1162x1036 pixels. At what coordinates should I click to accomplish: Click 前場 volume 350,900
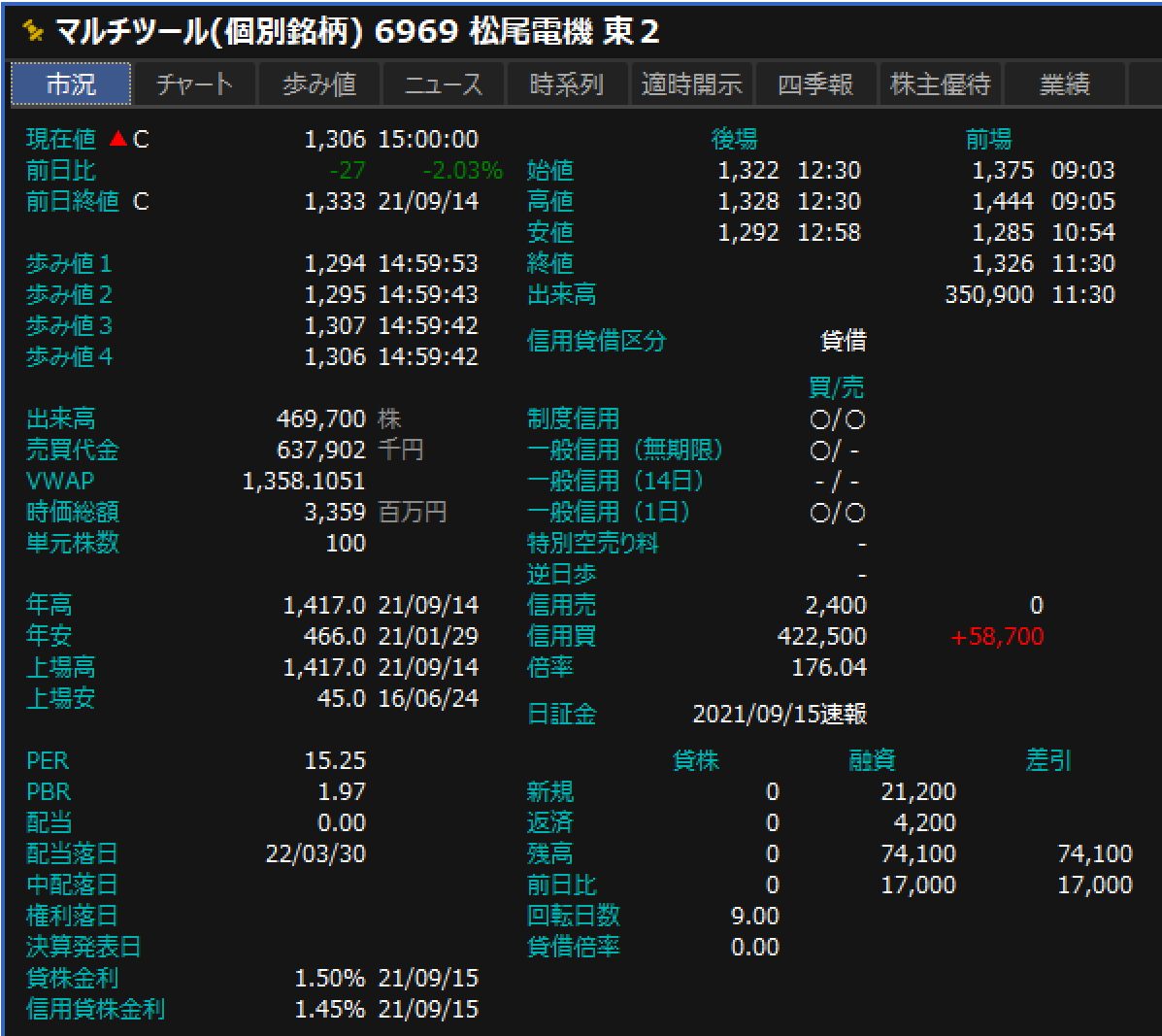(989, 295)
